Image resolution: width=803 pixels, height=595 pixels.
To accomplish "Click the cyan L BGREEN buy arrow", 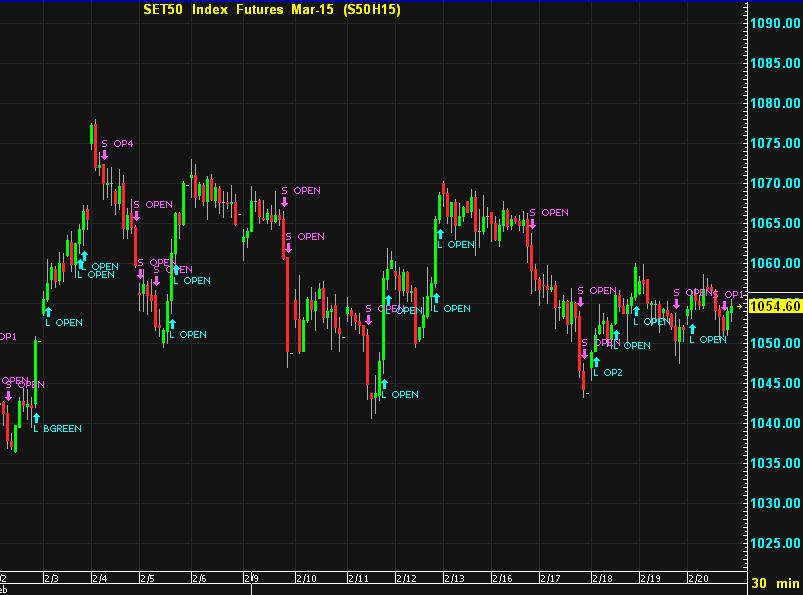I will 36,416.
